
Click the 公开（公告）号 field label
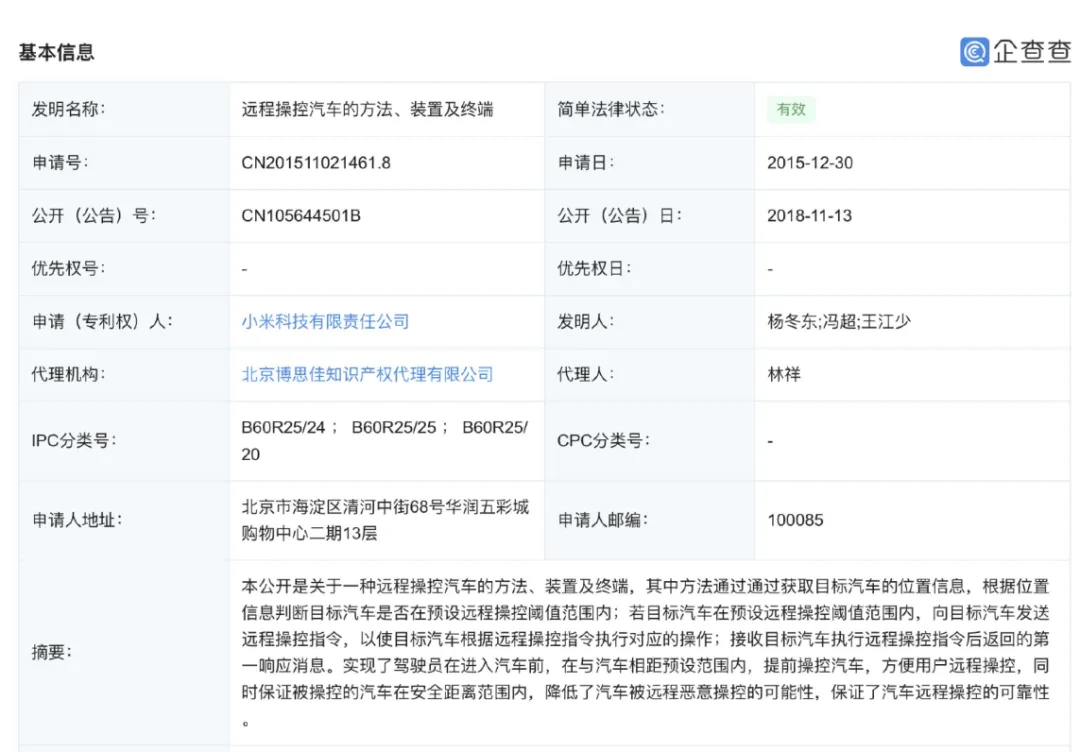pyautogui.click(x=94, y=216)
